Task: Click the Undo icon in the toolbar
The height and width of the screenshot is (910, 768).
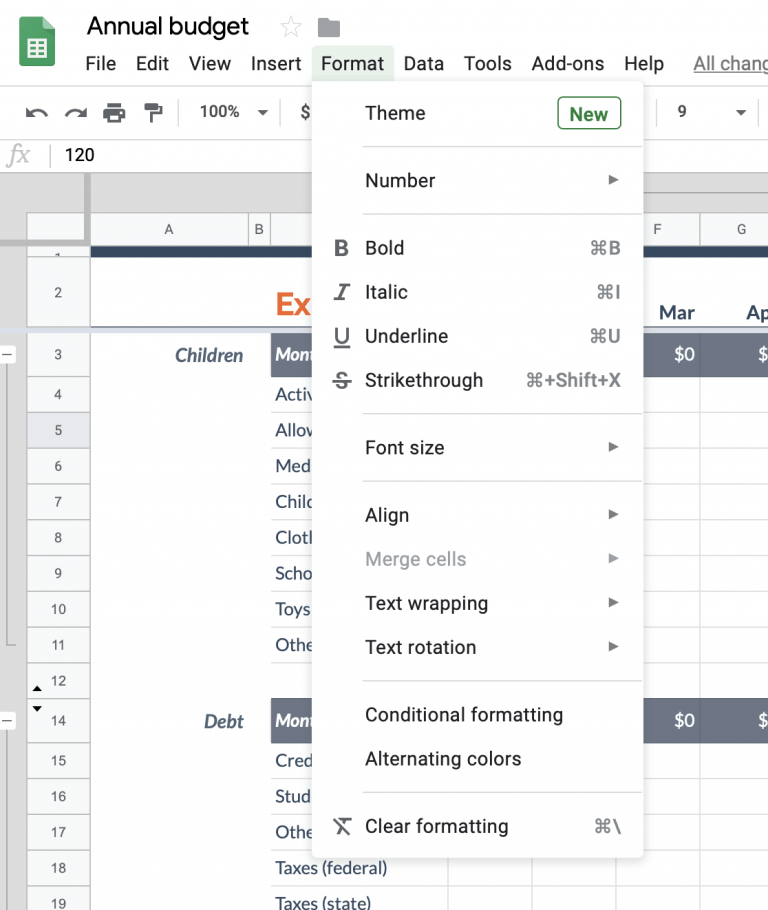Action: 36,112
